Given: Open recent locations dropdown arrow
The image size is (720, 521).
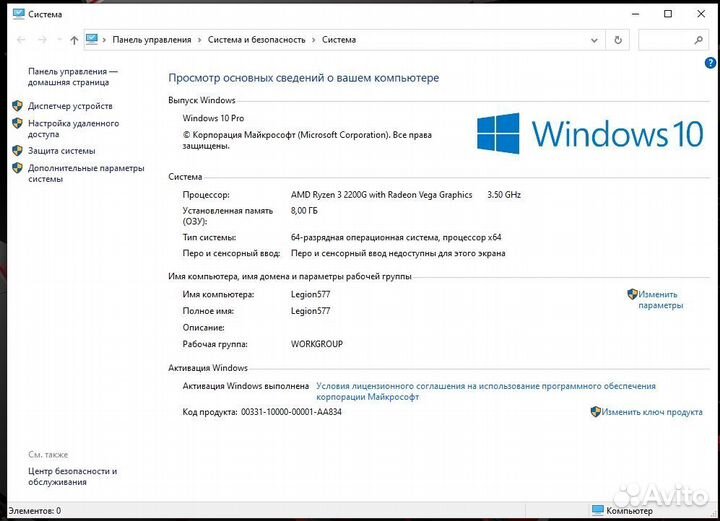Looking at the screenshot, I should [59, 40].
